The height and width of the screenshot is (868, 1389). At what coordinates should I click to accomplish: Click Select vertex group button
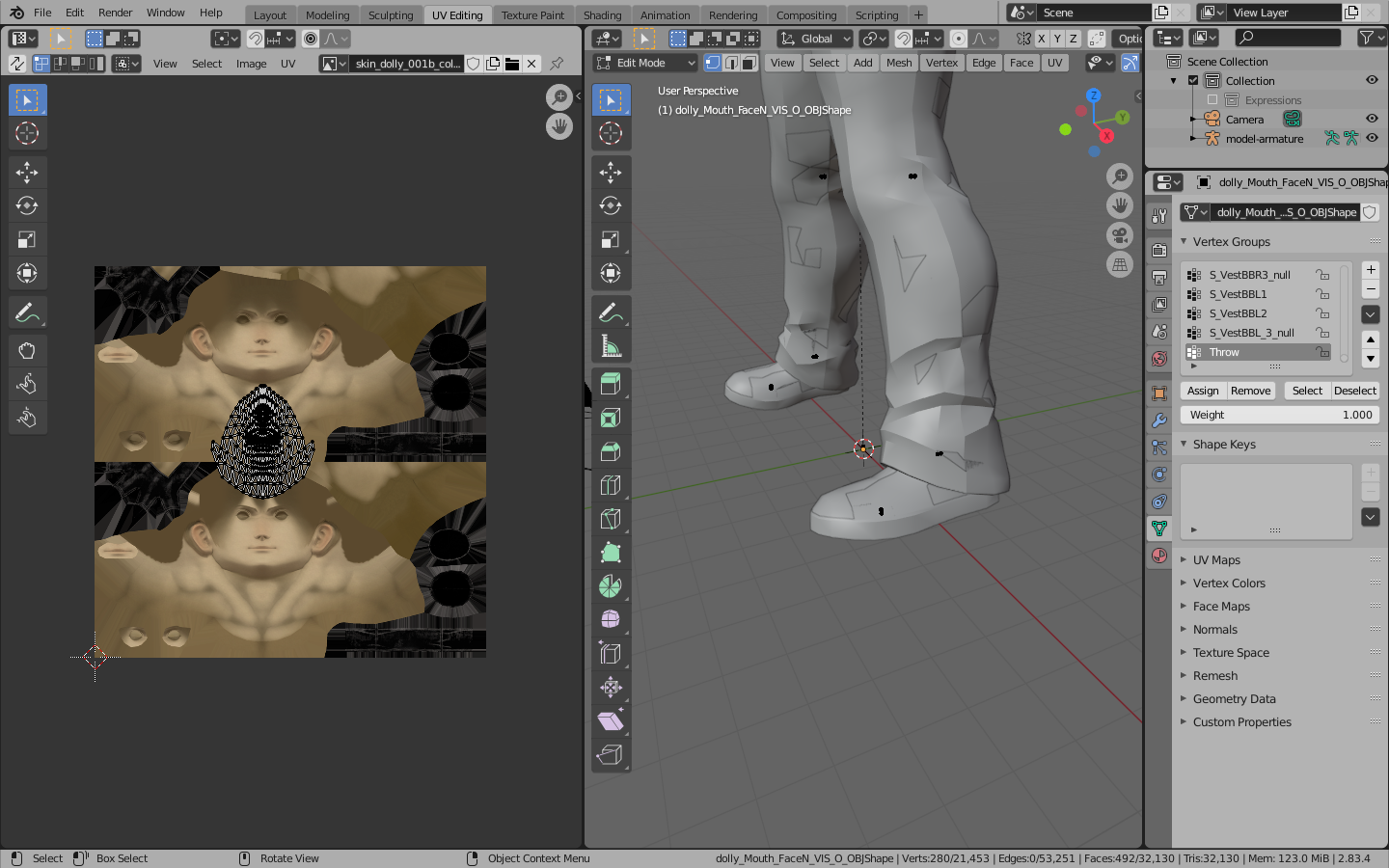pos(1307,391)
